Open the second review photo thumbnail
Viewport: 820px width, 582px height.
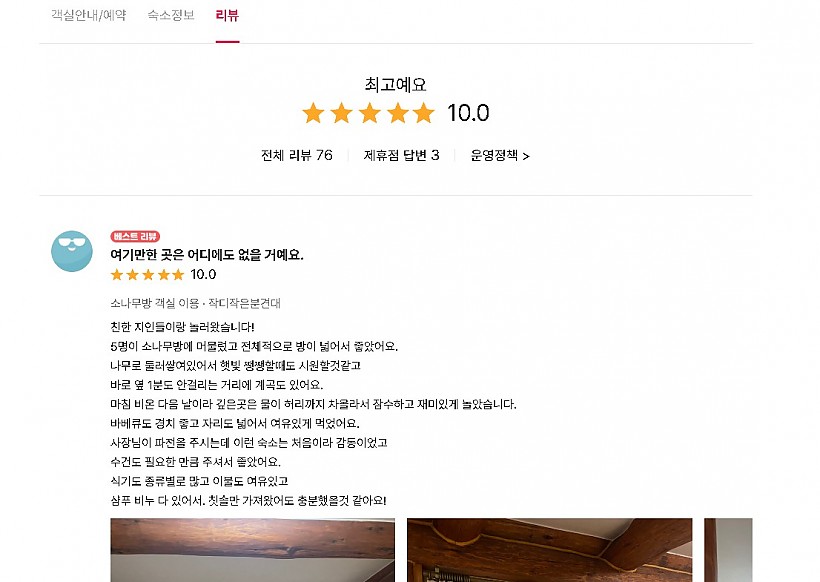[x=549, y=550]
